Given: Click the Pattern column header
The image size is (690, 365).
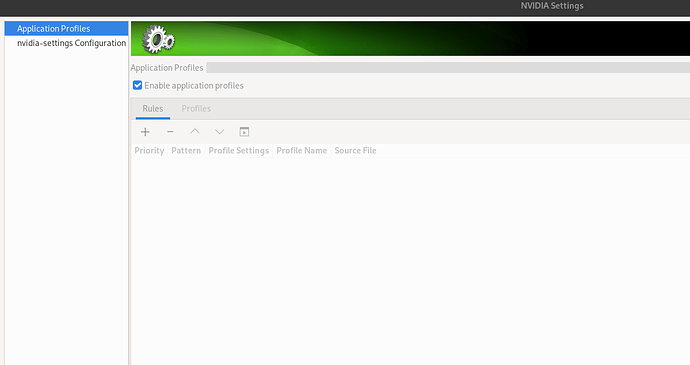Looking at the screenshot, I should (x=186, y=151).
